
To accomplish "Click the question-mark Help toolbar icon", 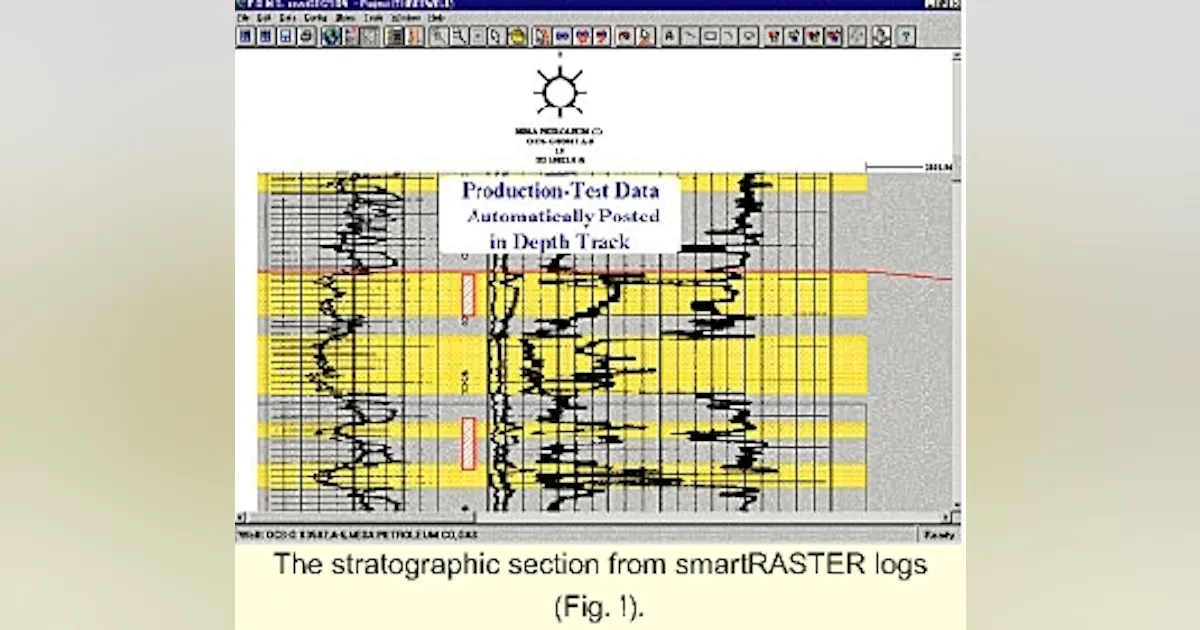I will (x=905, y=36).
